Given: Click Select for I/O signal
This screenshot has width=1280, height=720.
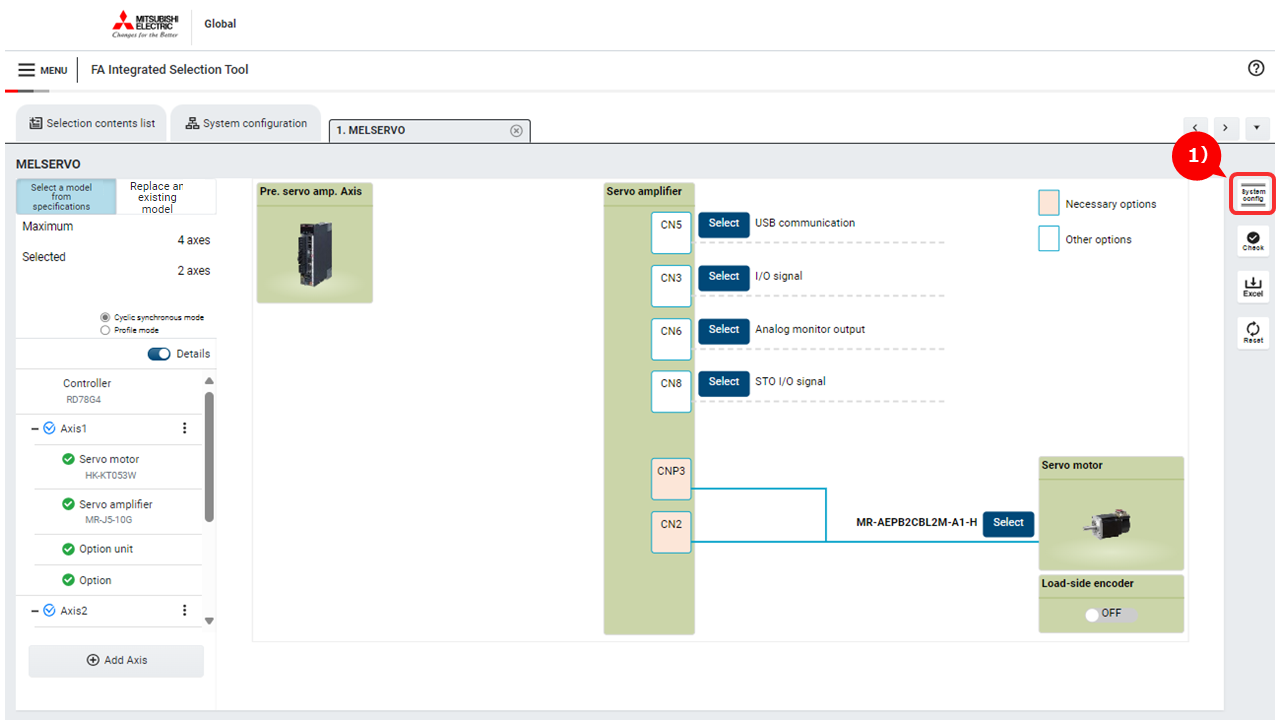Looking at the screenshot, I should tap(724, 277).
